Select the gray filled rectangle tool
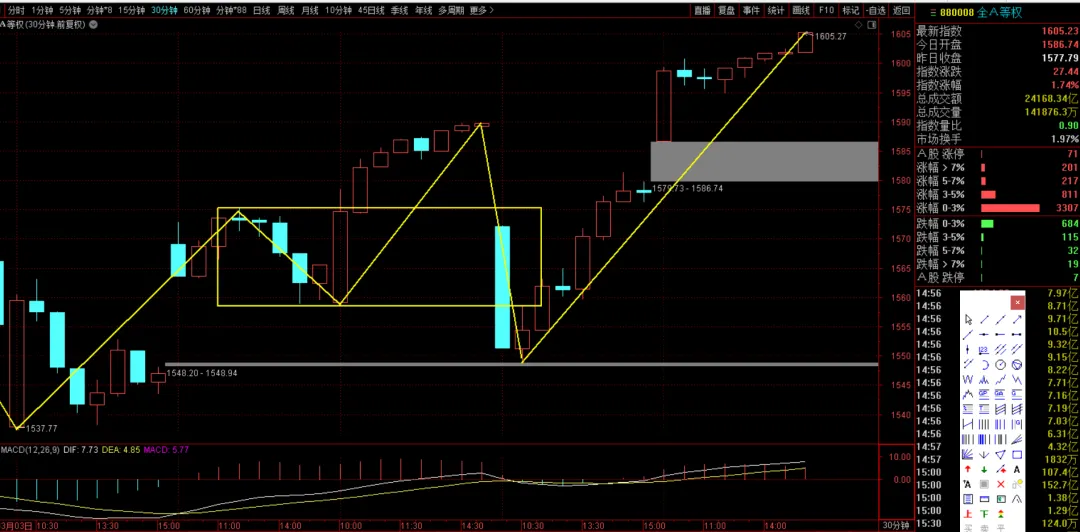The height and width of the screenshot is (532, 1080). [984, 484]
